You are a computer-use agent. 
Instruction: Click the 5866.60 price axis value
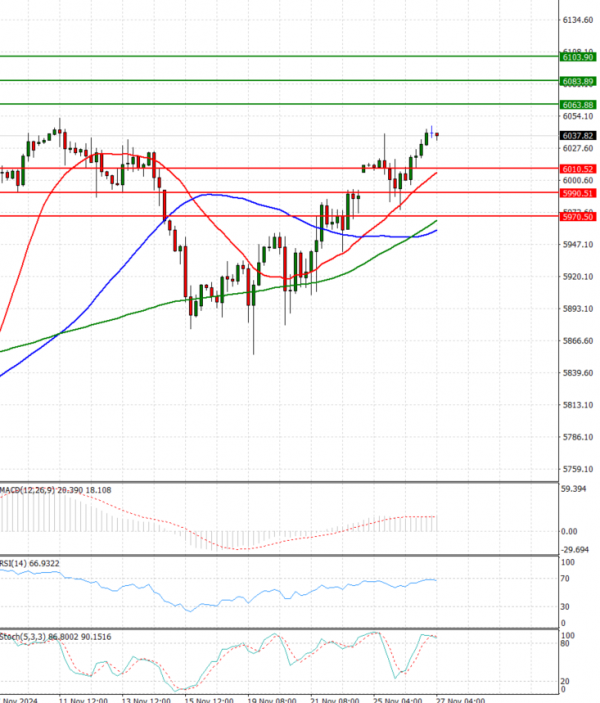pos(578,341)
